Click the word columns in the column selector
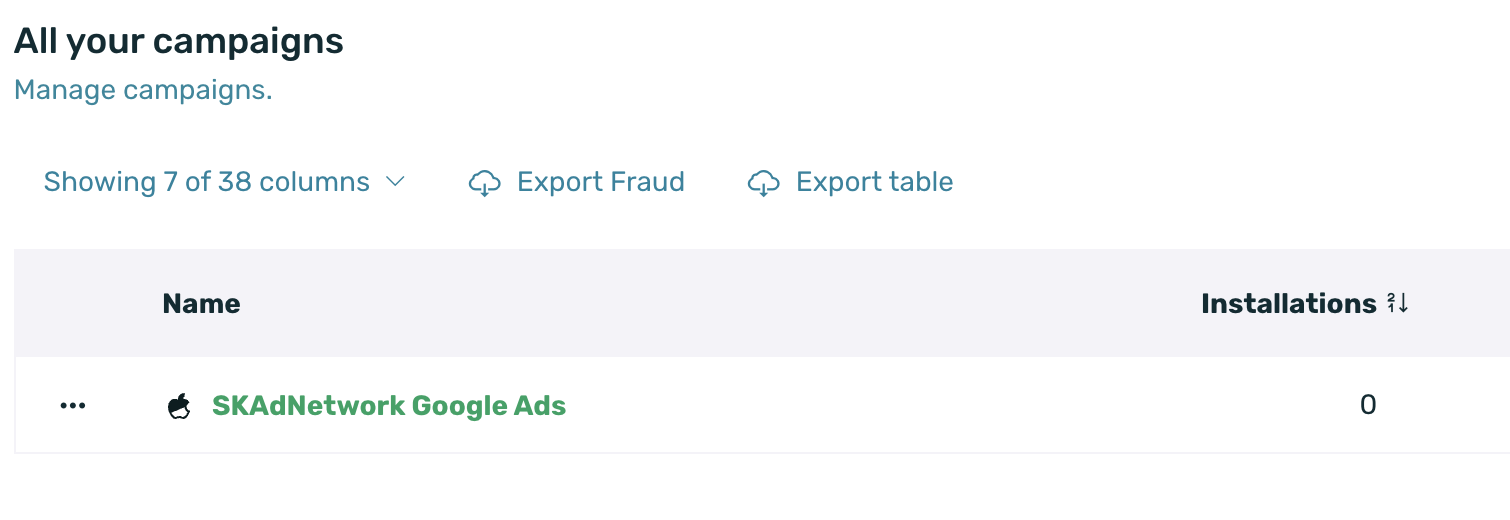 (x=314, y=182)
